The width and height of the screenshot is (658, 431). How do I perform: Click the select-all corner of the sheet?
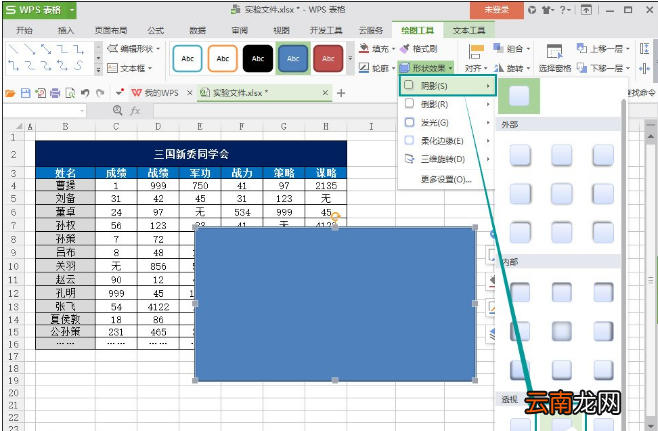[19, 126]
